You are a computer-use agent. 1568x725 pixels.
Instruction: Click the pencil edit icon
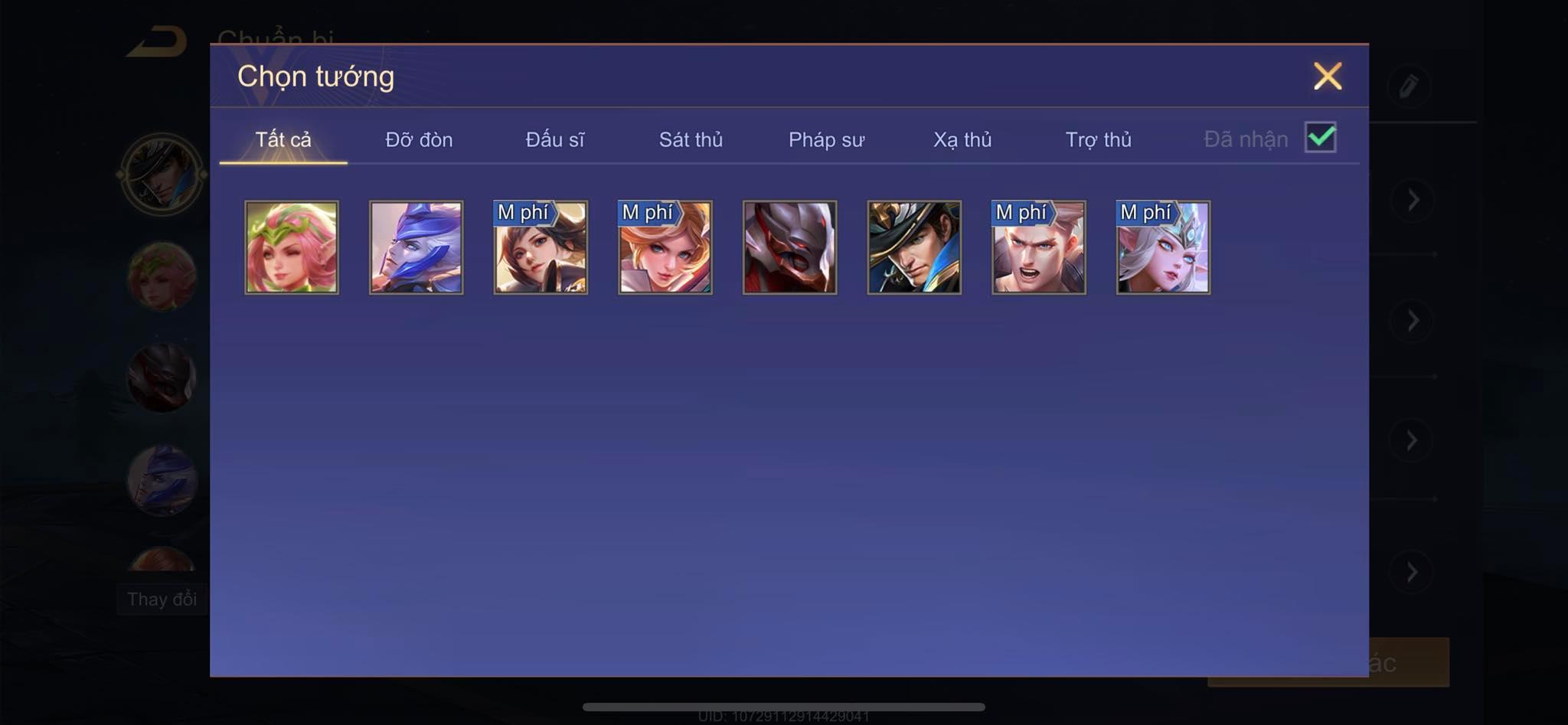coord(1409,85)
